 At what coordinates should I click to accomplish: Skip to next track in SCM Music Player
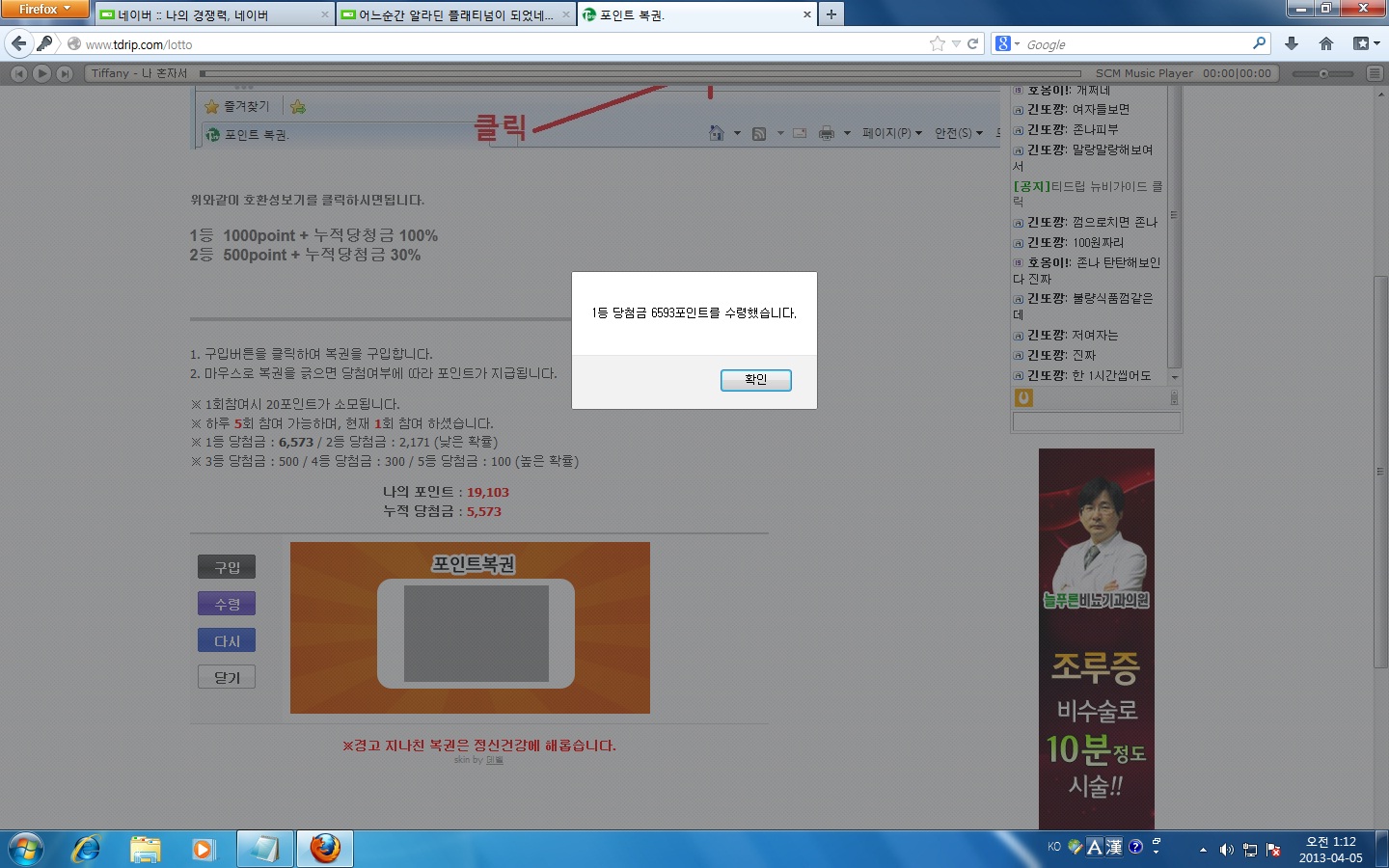coord(63,73)
